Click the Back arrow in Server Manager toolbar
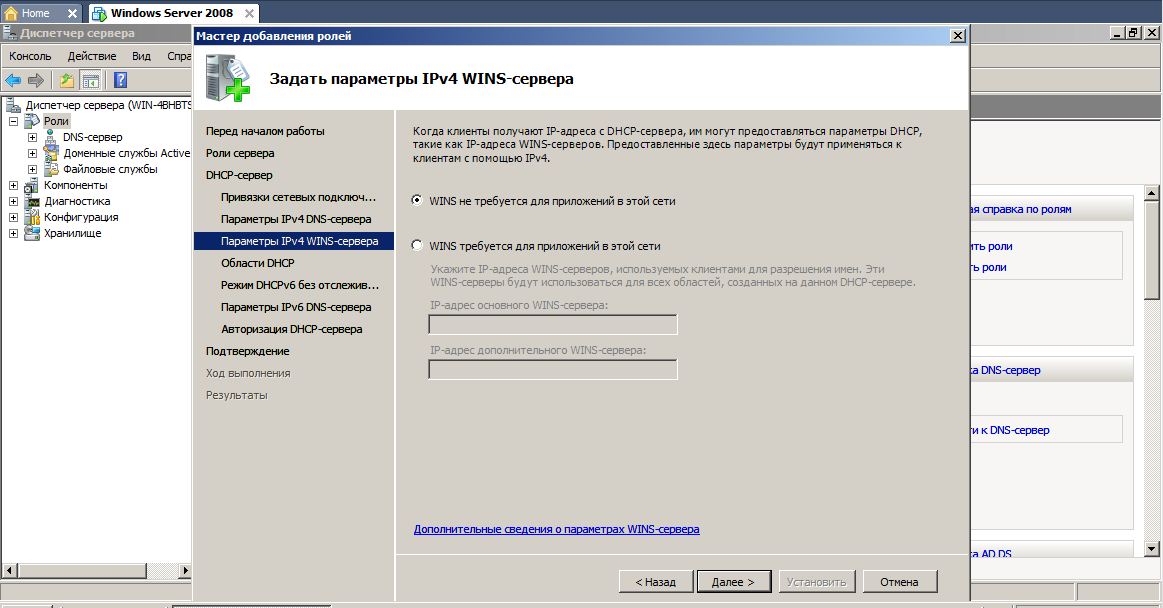The image size is (1163, 608). point(13,80)
